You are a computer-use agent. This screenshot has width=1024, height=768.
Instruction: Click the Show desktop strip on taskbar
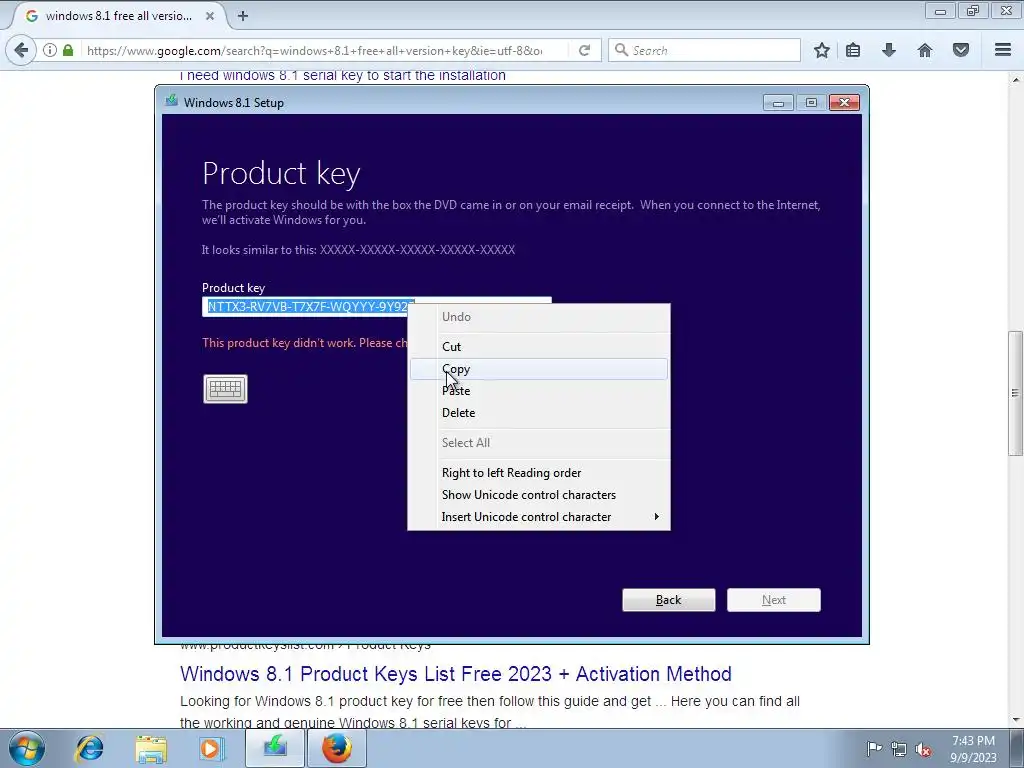pyautogui.click(x=1017, y=748)
